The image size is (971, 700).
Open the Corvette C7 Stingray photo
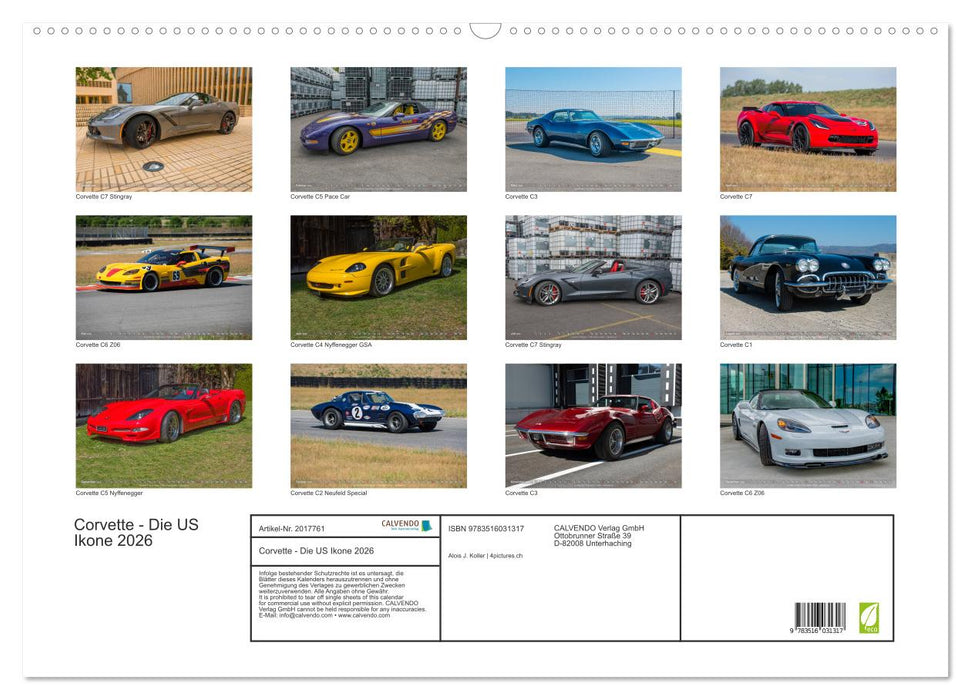pyautogui.click(x=163, y=128)
